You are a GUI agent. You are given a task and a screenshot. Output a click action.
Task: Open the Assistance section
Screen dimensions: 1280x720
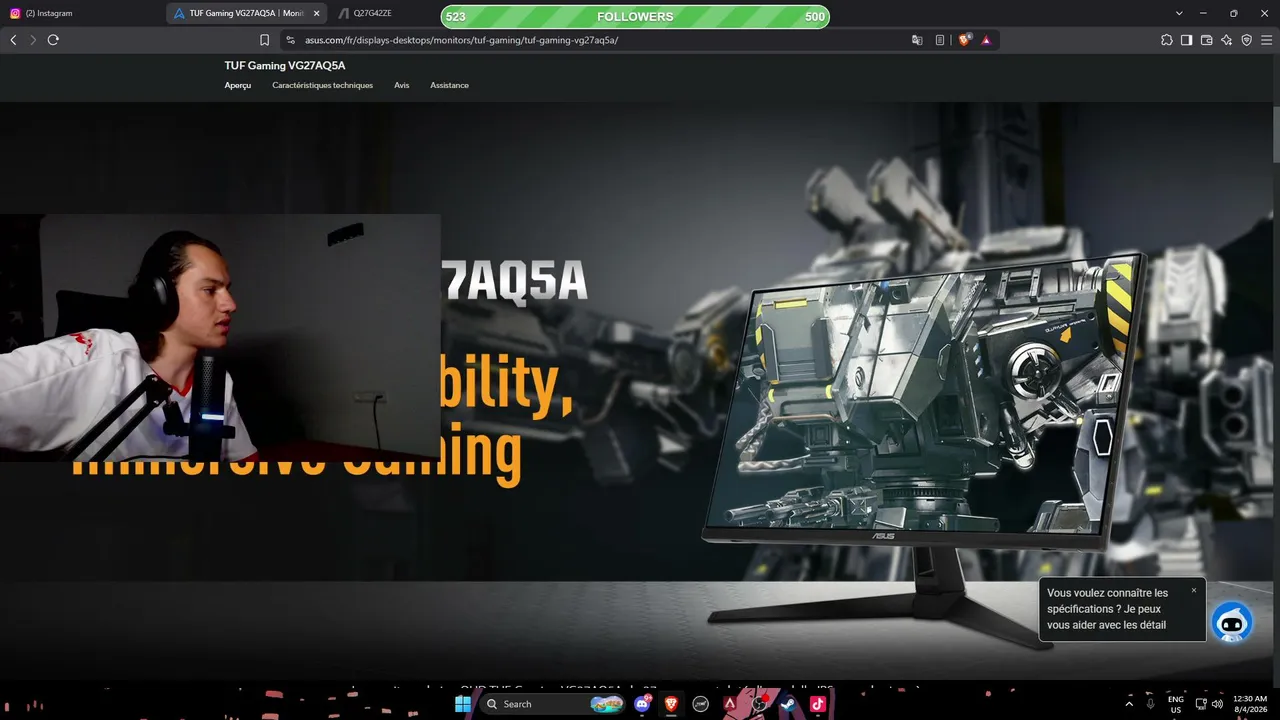449,85
